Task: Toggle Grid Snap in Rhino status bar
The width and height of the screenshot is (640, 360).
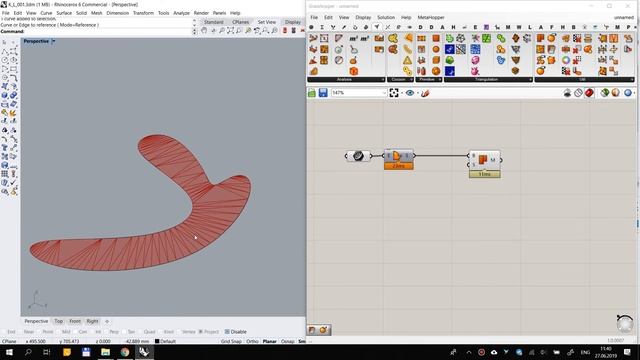Action: pos(231,341)
